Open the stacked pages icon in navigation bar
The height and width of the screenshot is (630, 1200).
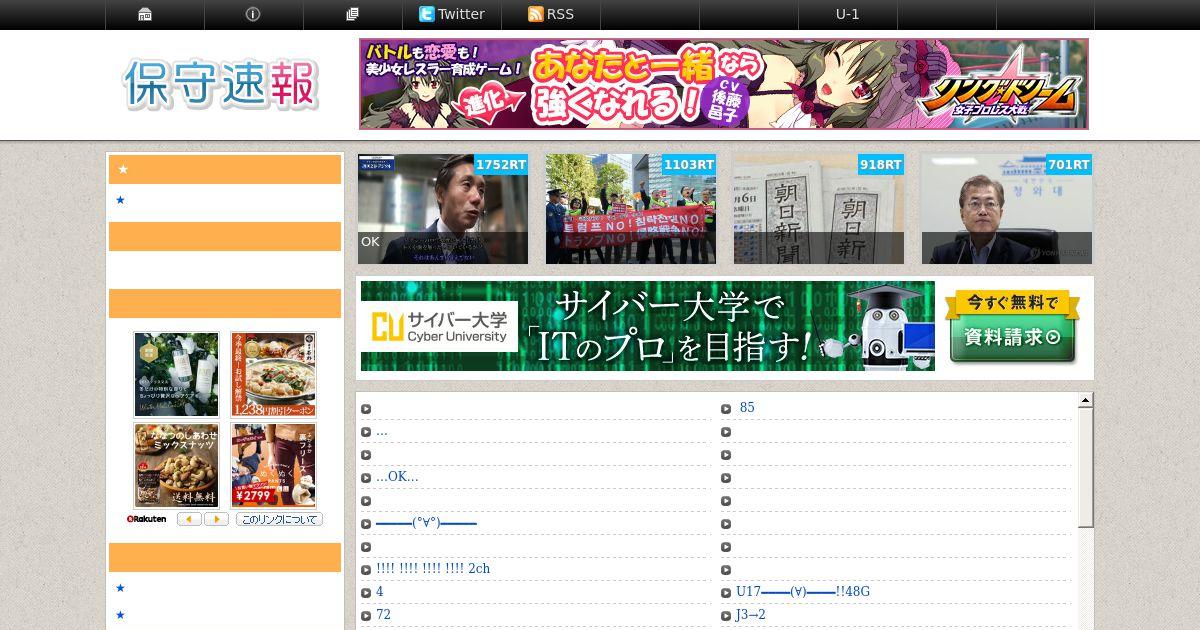click(352, 14)
